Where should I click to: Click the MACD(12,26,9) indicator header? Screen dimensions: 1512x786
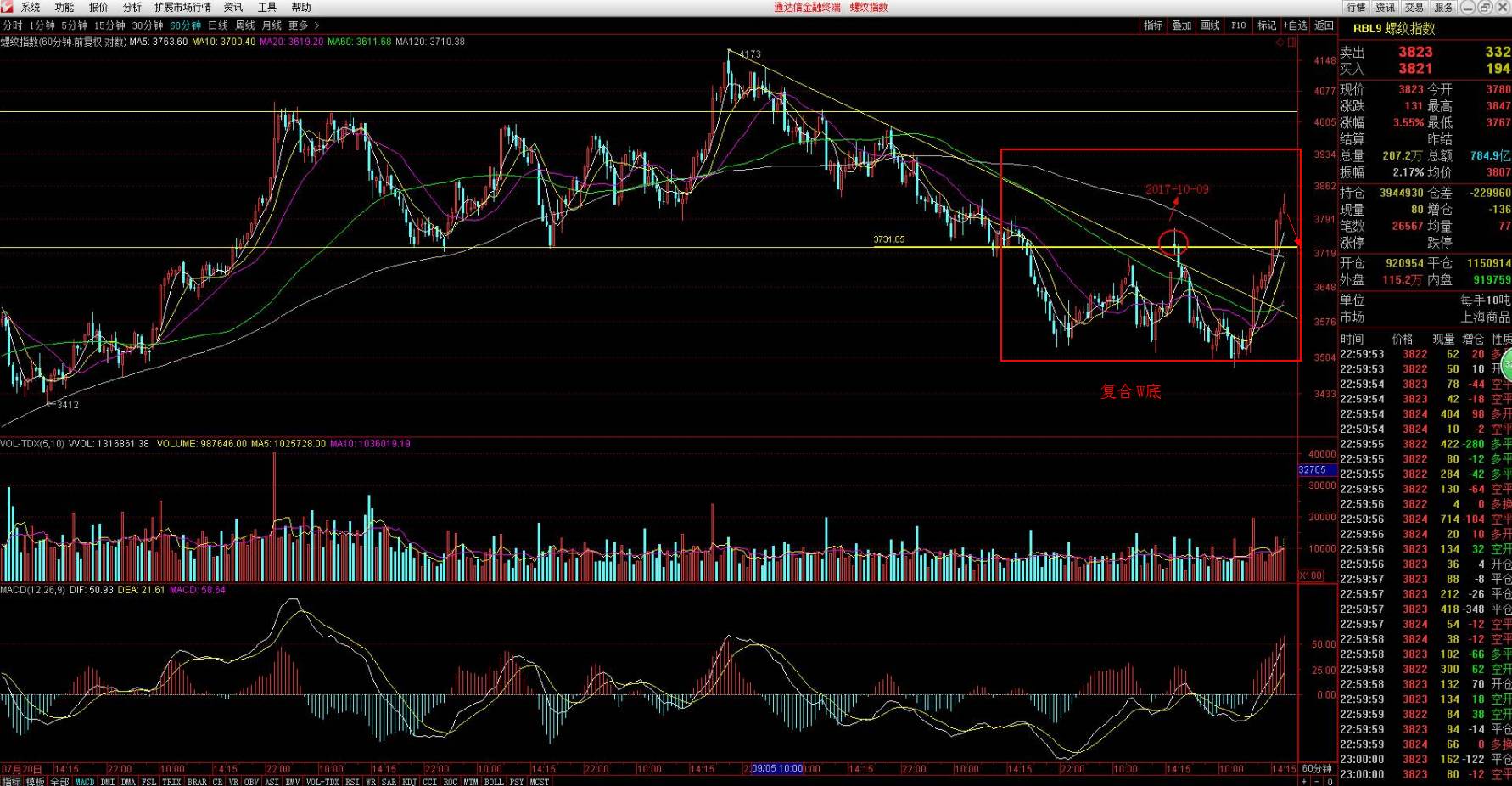[32, 590]
